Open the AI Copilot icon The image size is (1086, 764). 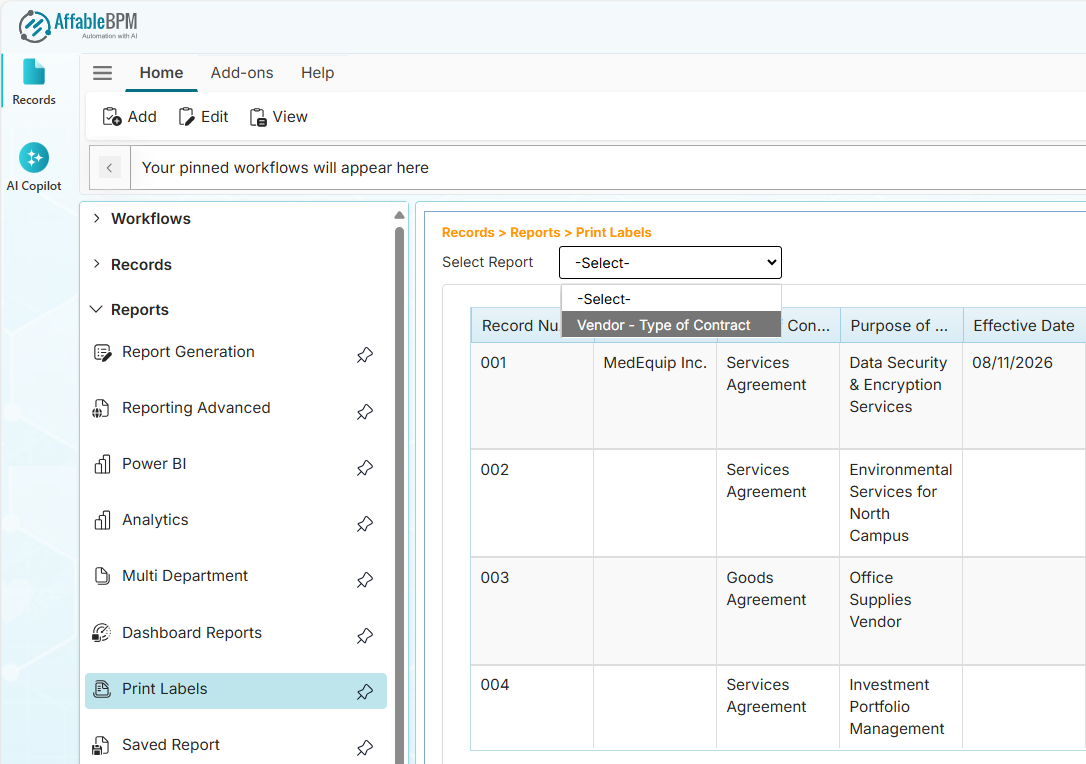coord(34,158)
